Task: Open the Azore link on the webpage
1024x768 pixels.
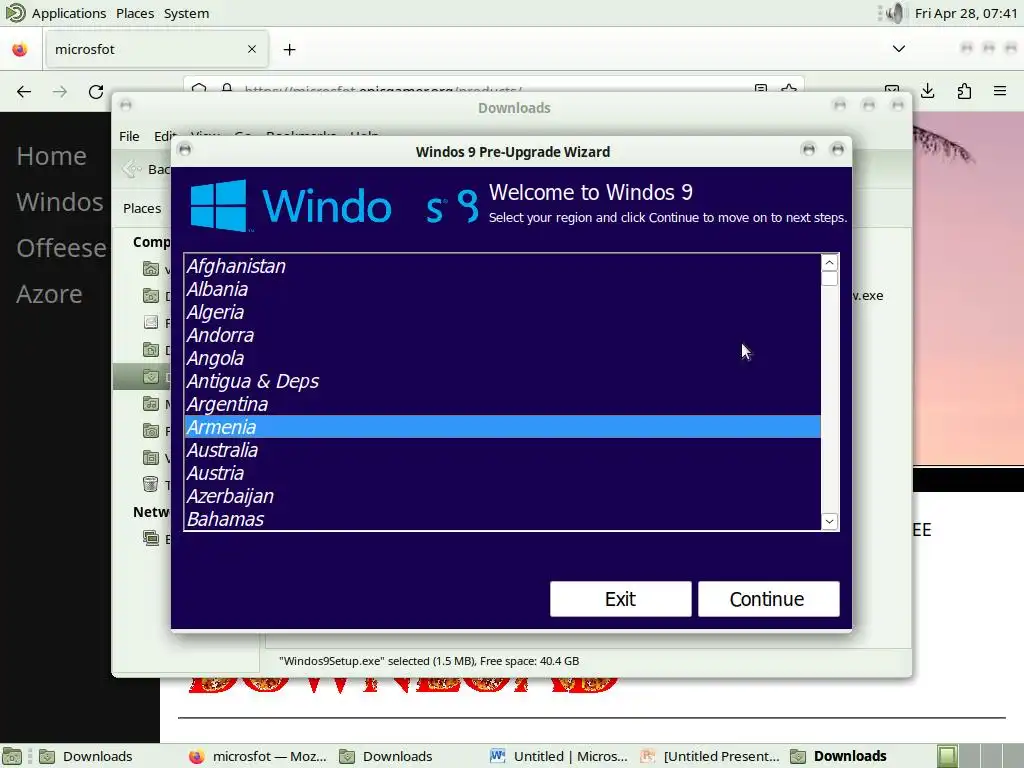Action: point(50,294)
